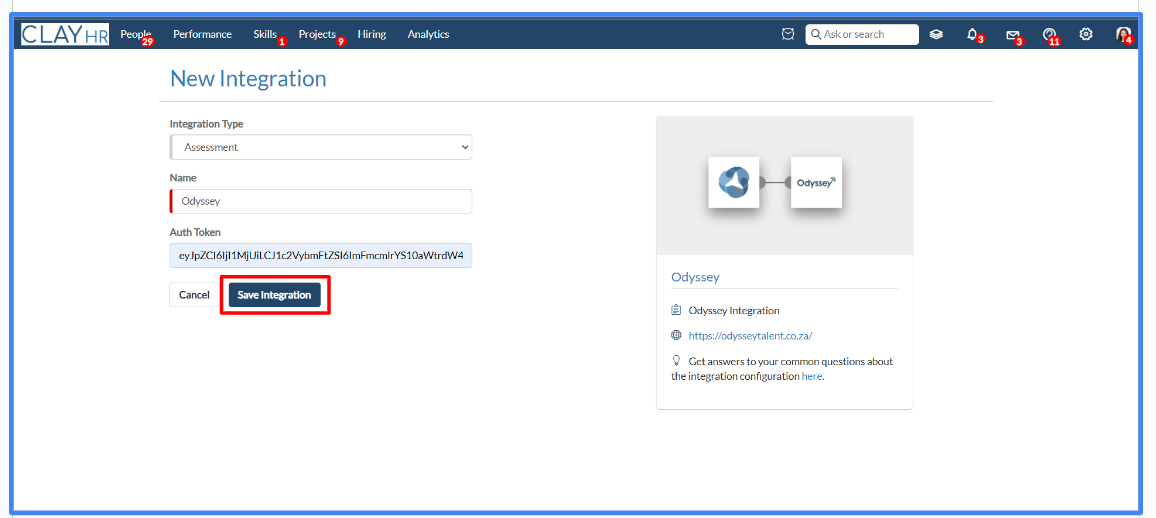This screenshot has height=518, width=1156.
Task: Click the lightbulb tip icon
Action: click(676, 360)
